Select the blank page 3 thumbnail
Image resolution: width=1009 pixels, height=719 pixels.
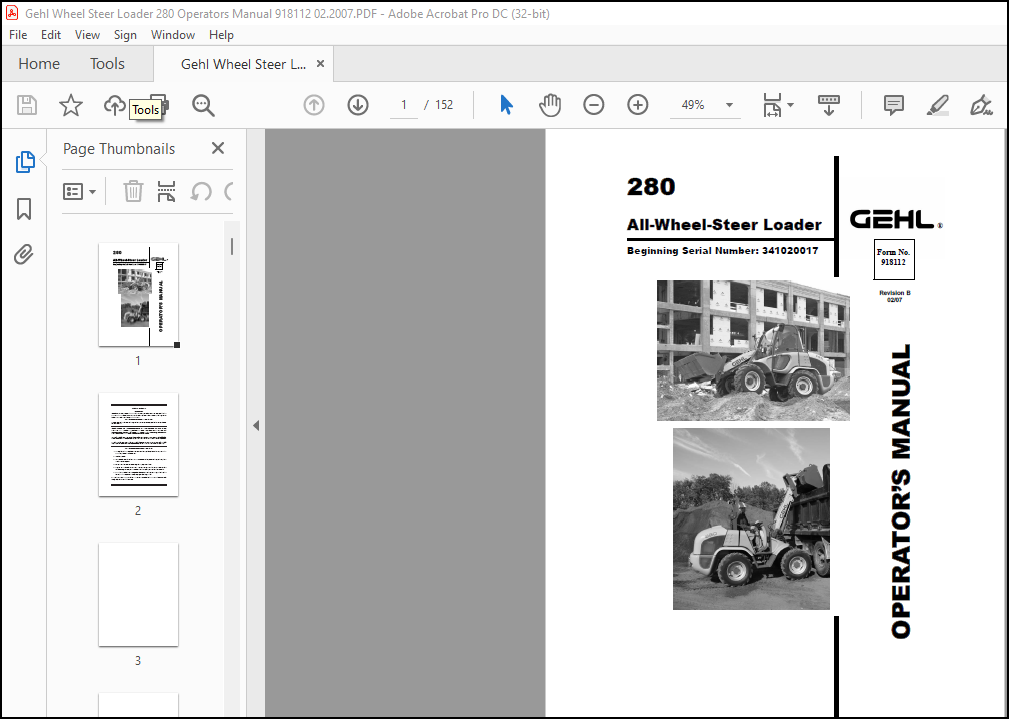pos(138,594)
